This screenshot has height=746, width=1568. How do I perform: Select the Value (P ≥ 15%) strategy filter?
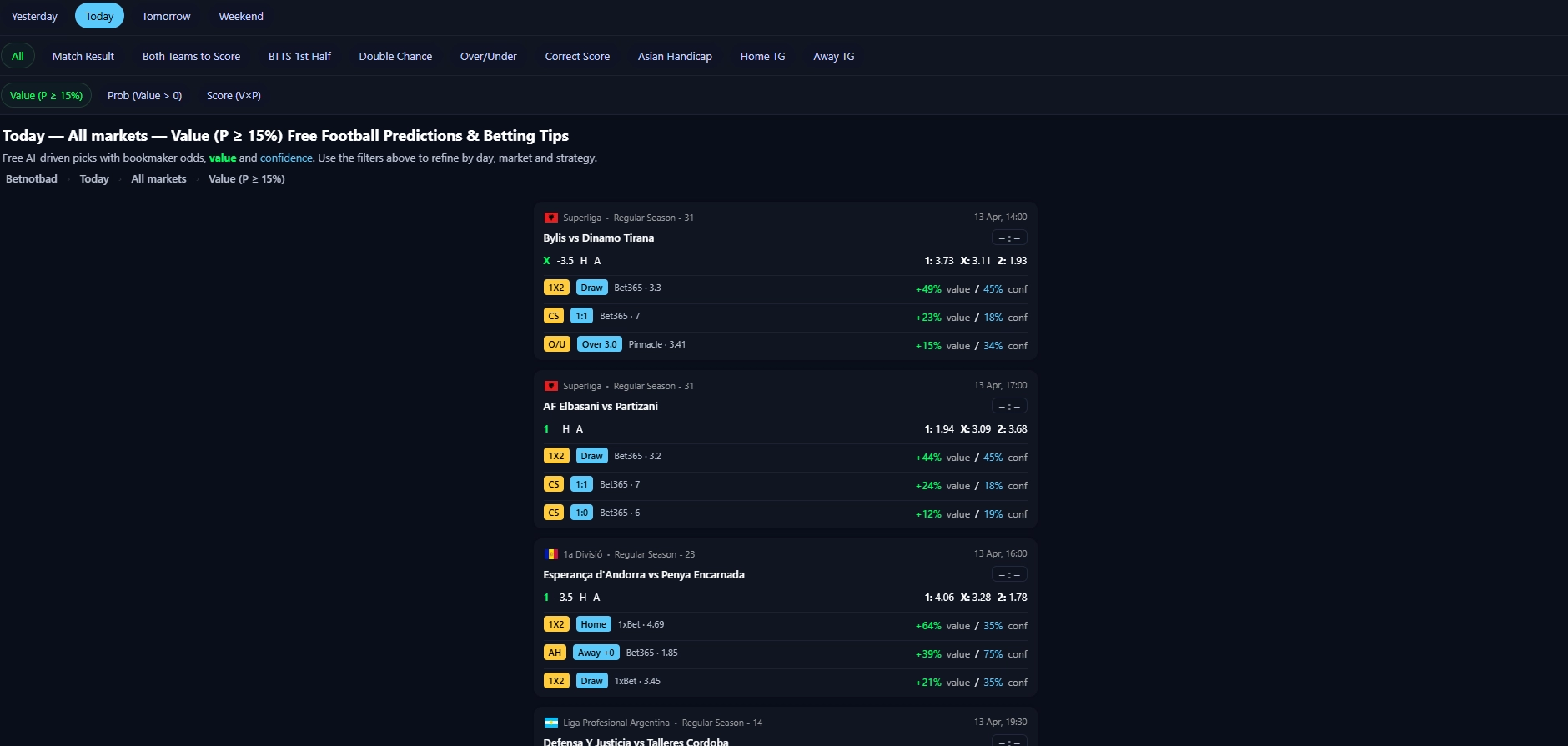46,96
